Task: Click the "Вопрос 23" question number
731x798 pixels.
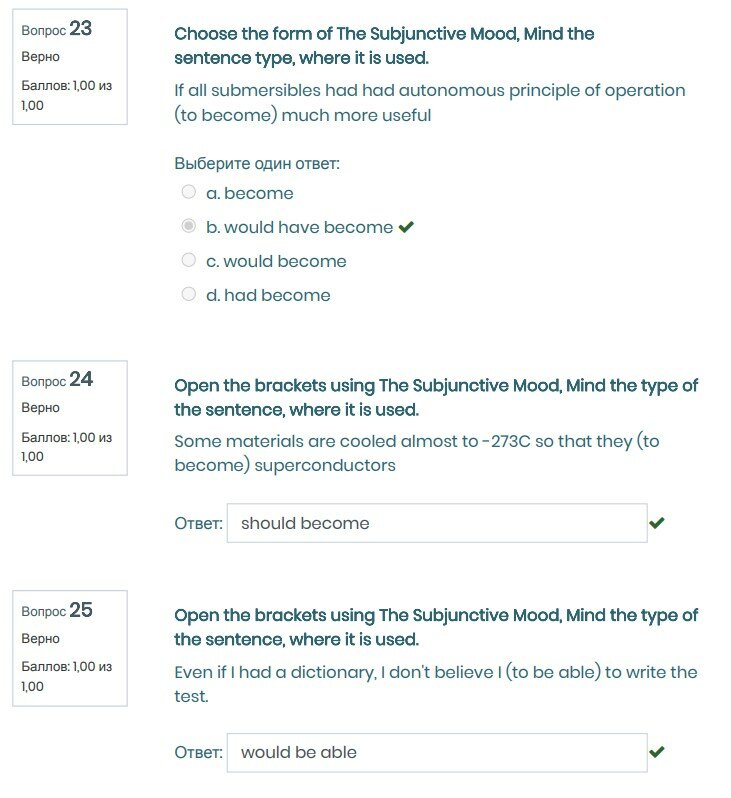Action: 57,30
